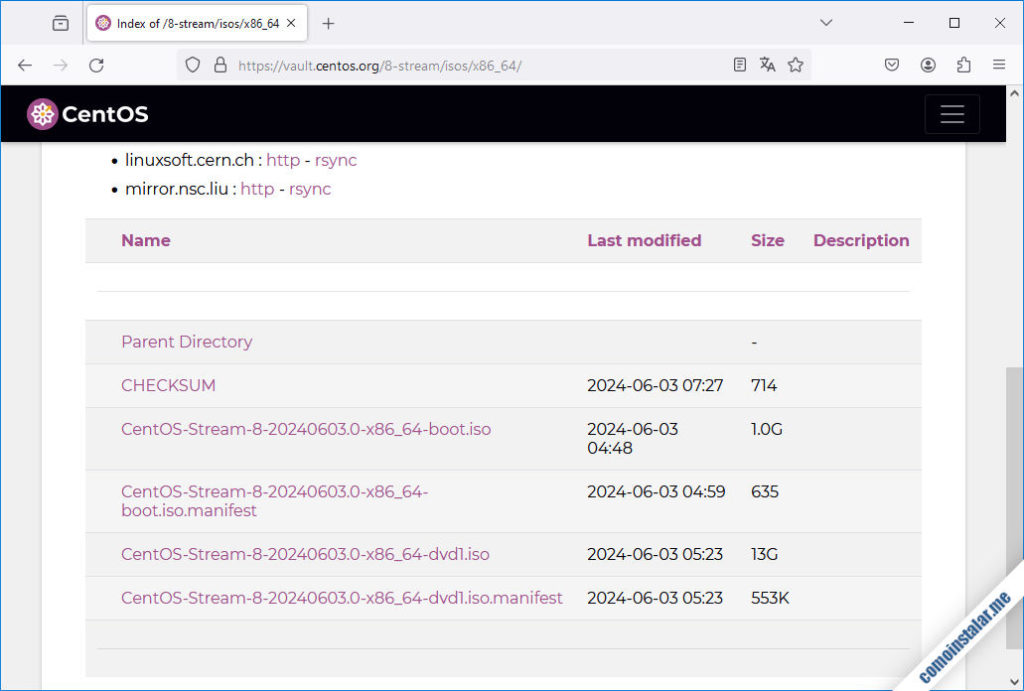Open the extensions puzzle icon

coord(964,65)
